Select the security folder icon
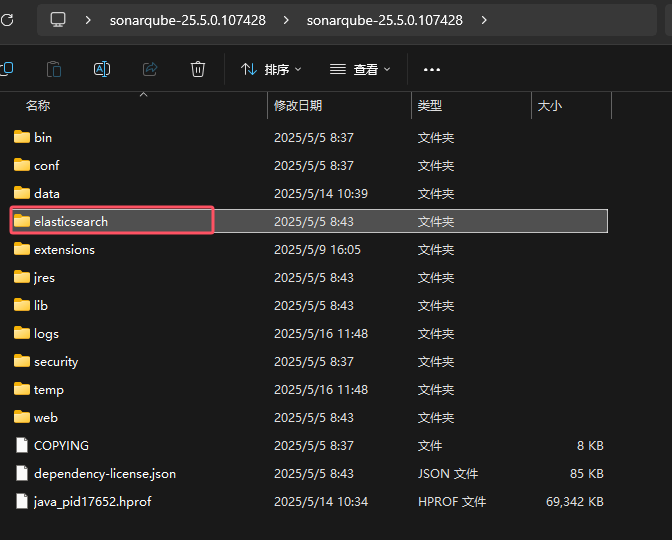This screenshot has height=540, width=672. (22, 361)
